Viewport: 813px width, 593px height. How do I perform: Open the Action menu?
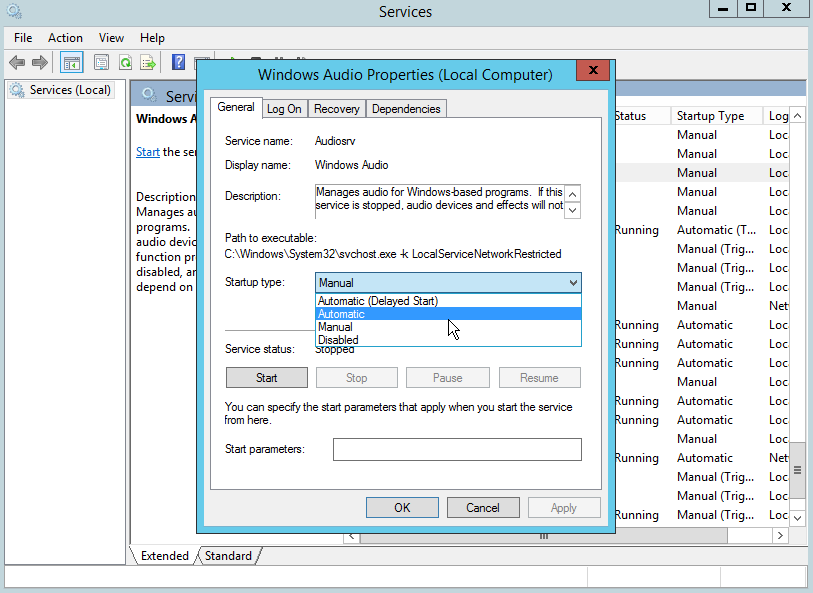(65, 38)
